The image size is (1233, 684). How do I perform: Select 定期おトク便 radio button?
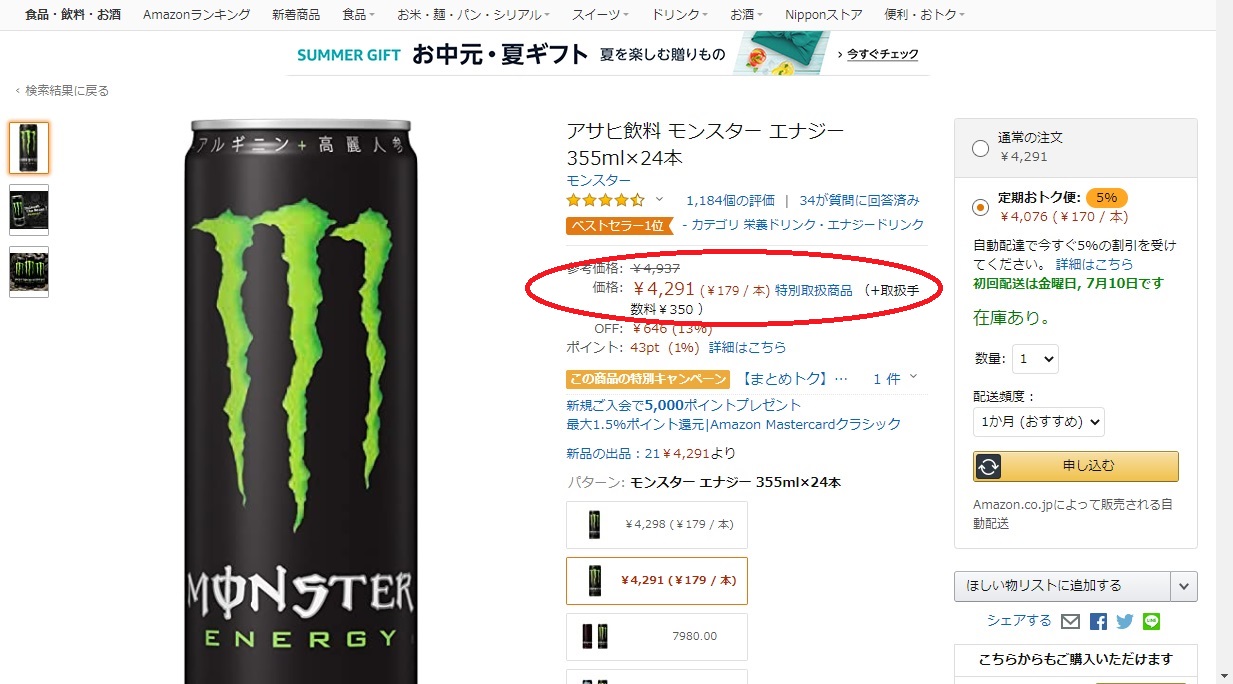[x=981, y=207]
